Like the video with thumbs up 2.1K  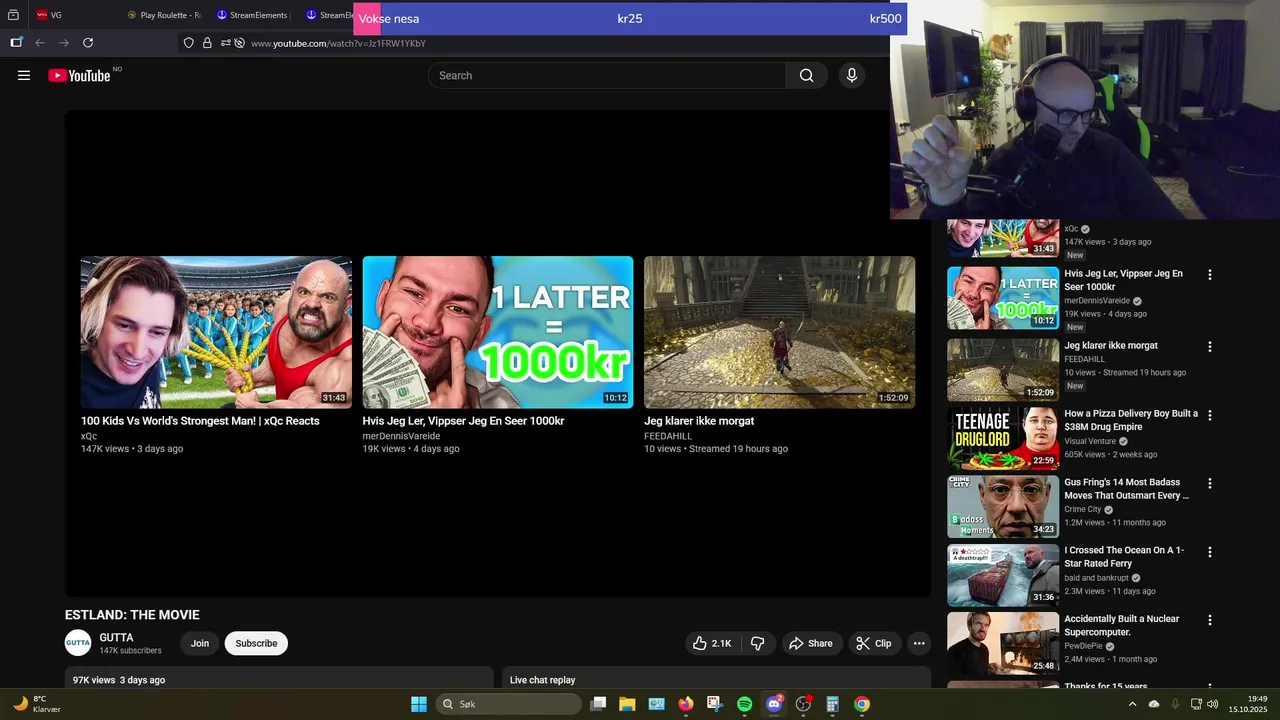[x=712, y=643]
